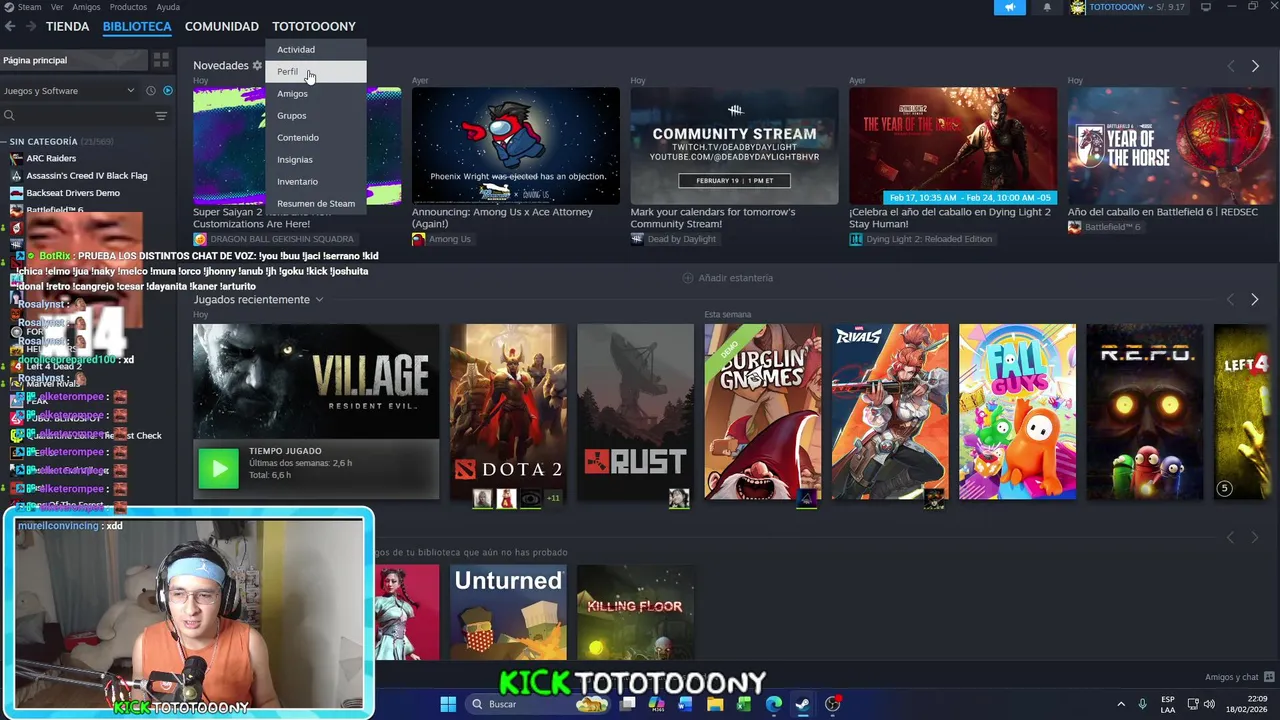Select Actividad from profile menu
The width and height of the screenshot is (1280, 720).
(315, 49)
